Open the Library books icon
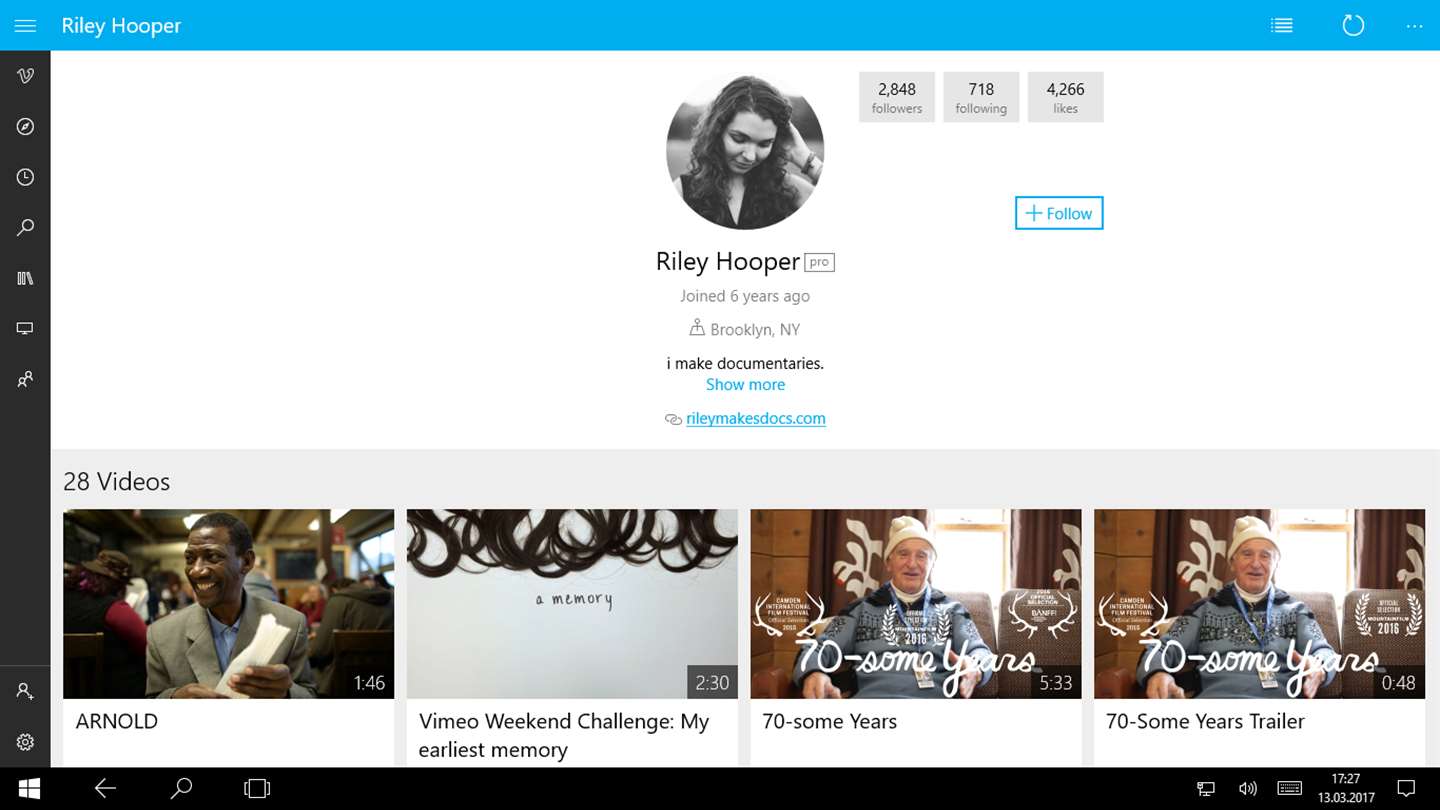Image resolution: width=1440 pixels, height=810 pixels. click(x=25, y=278)
